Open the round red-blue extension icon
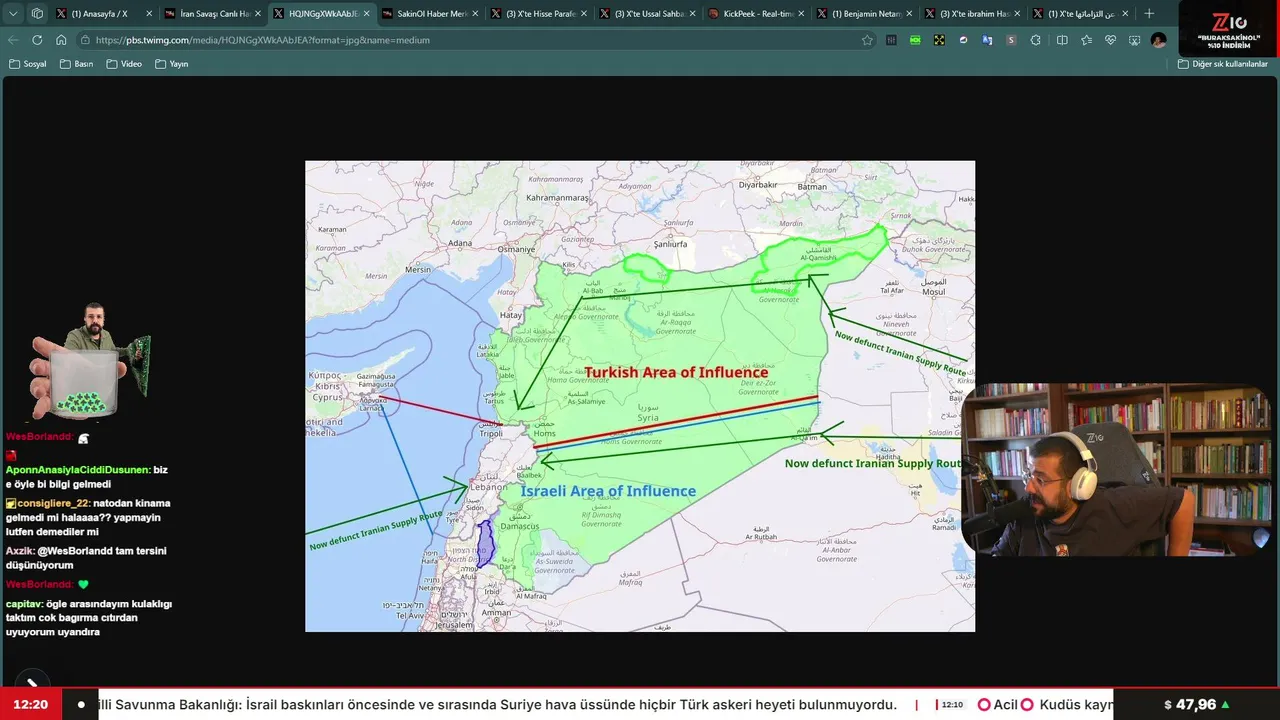 coord(963,40)
